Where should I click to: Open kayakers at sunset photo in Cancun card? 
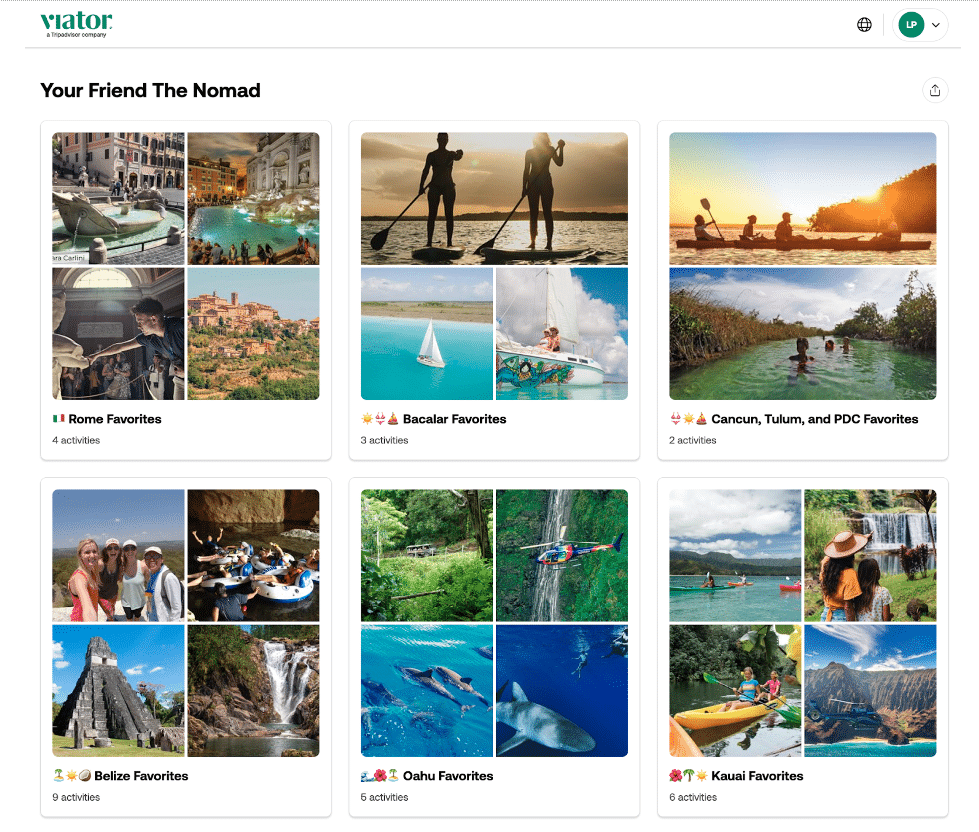[x=802, y=198]
